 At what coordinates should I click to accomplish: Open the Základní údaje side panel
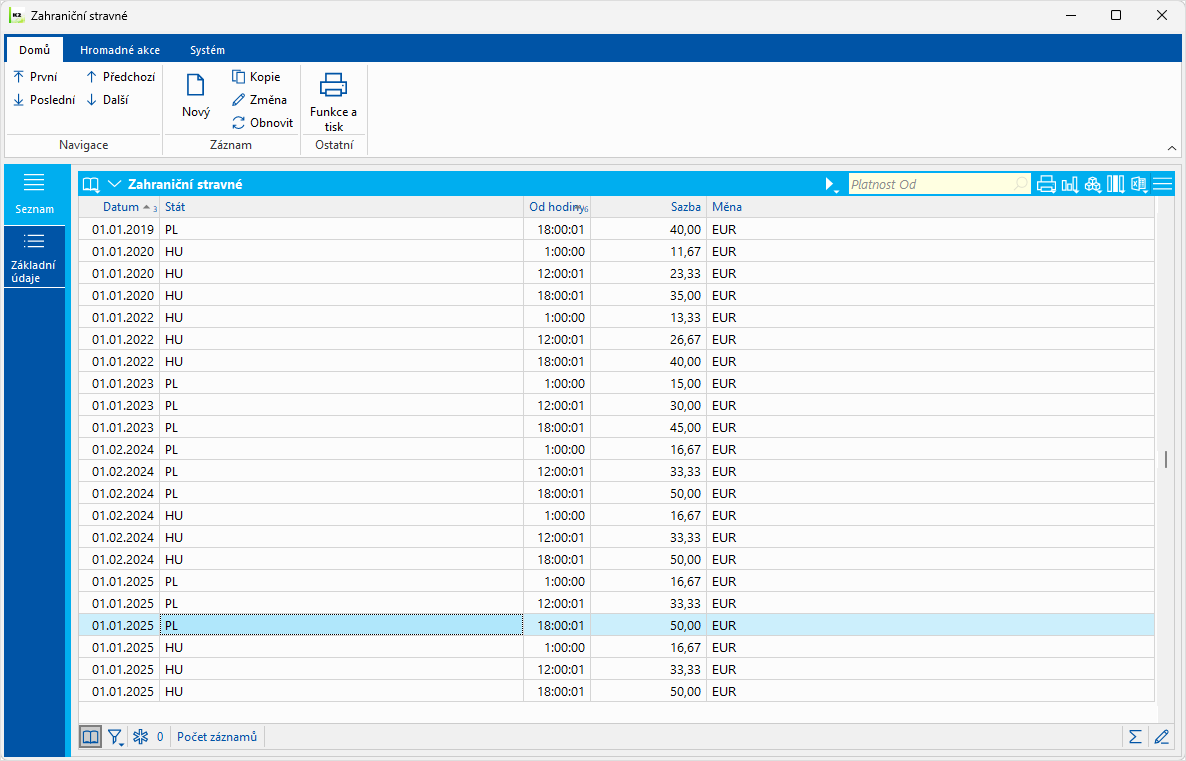tap(34, 257)
